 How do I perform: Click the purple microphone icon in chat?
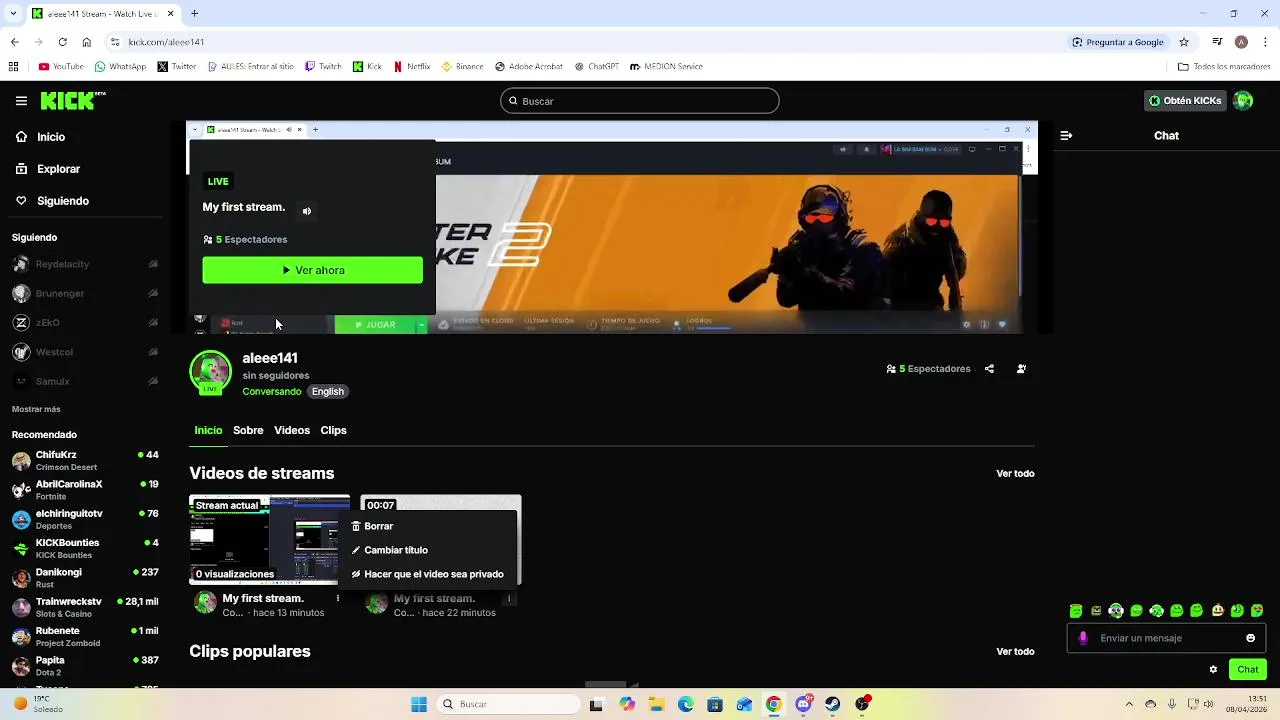tap(1083, 638)
